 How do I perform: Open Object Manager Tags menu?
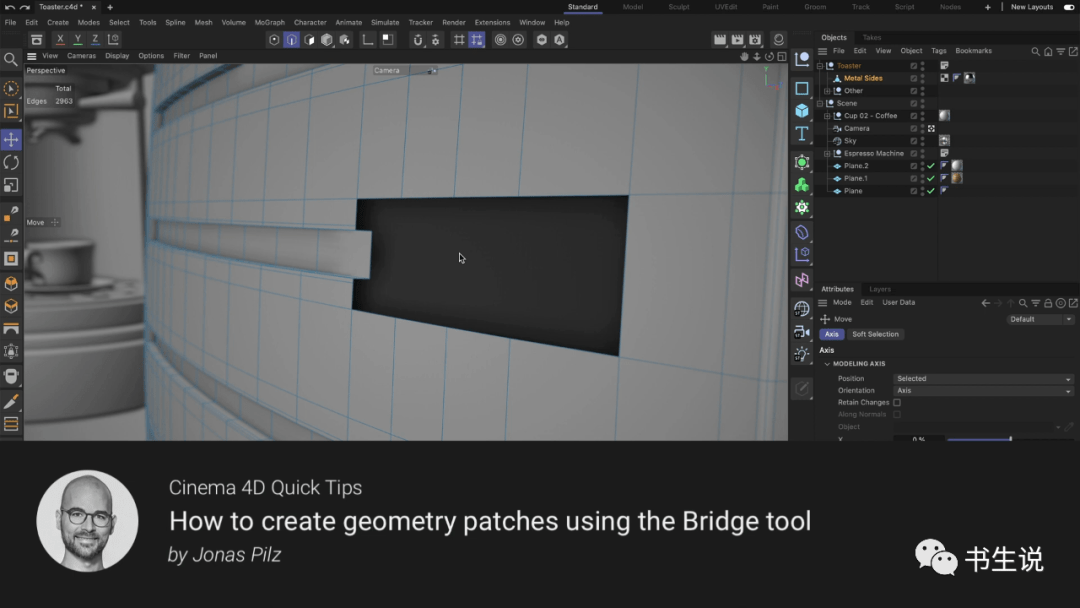[x=938, y=51]
